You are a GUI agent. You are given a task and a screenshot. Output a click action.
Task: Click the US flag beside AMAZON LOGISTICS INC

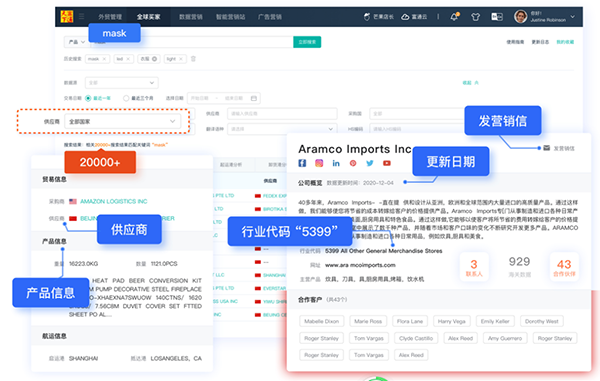tap(73, 201)
